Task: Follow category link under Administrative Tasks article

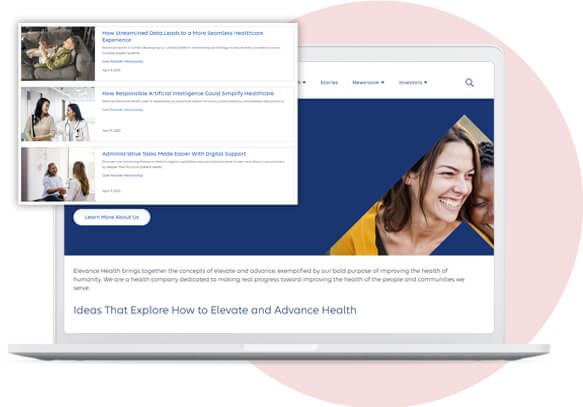Action: pyautogui.click(x=122, y=175)
